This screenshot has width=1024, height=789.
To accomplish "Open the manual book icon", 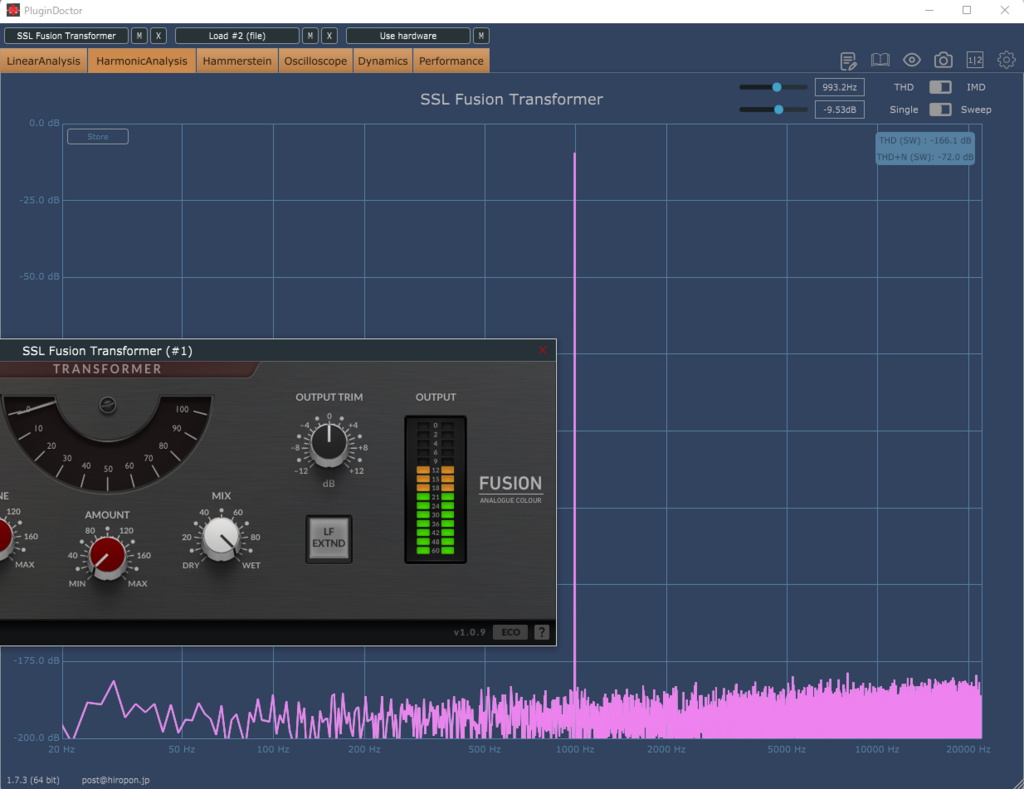I will click(x=880, y=60).
